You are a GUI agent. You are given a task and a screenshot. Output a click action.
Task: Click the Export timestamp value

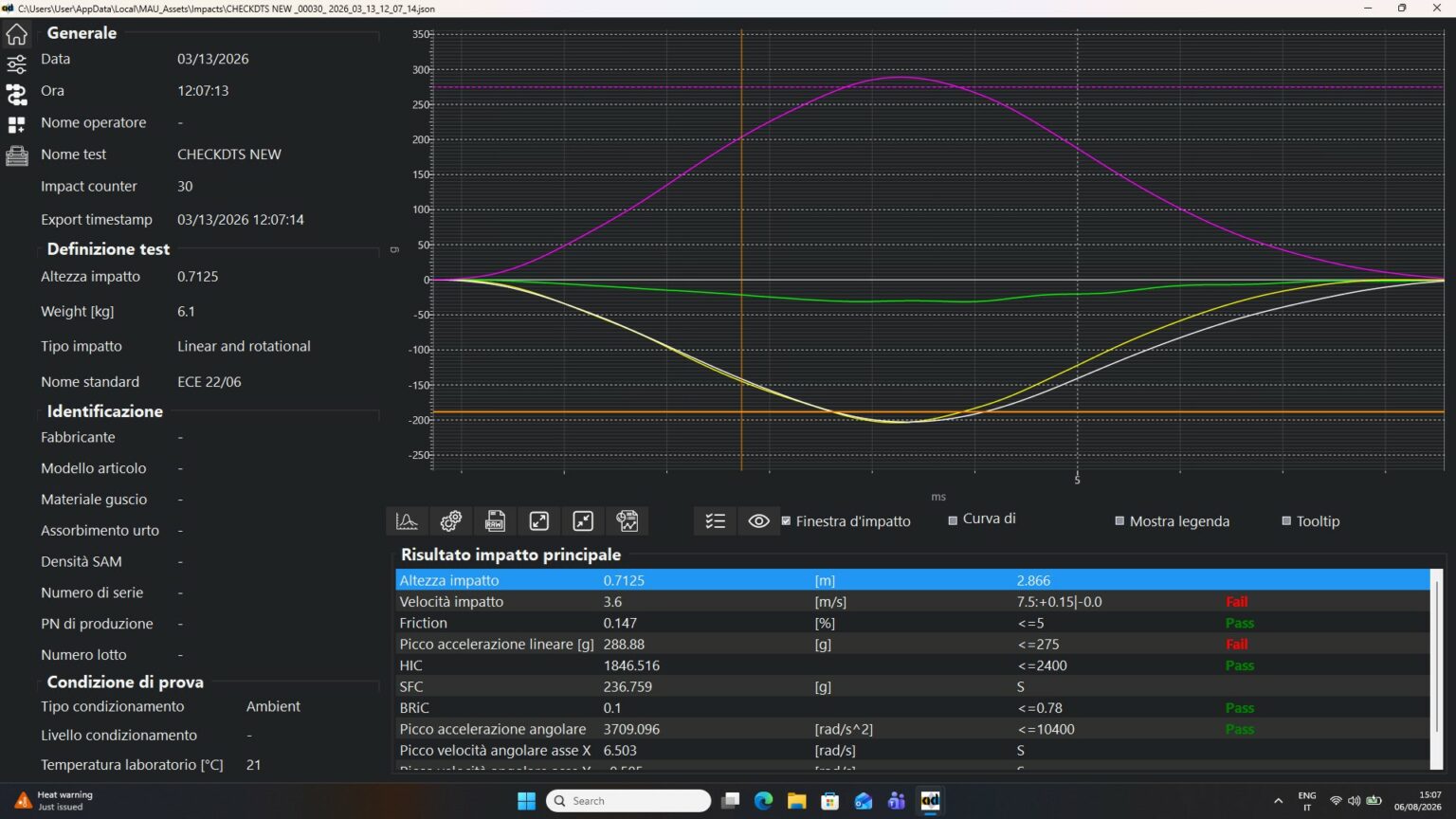click(x=241, y=220)
